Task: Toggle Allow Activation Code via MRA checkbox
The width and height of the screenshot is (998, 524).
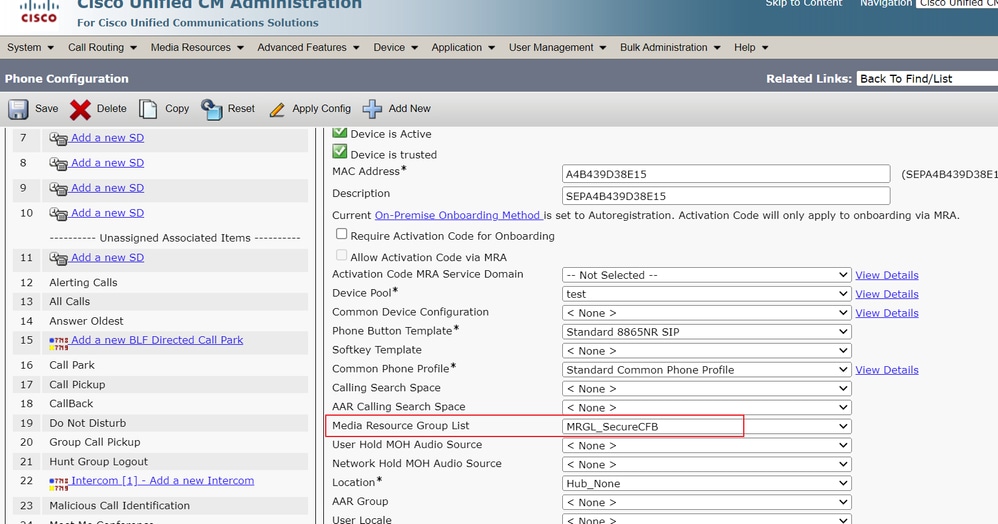Action: [x=342, y=255]
